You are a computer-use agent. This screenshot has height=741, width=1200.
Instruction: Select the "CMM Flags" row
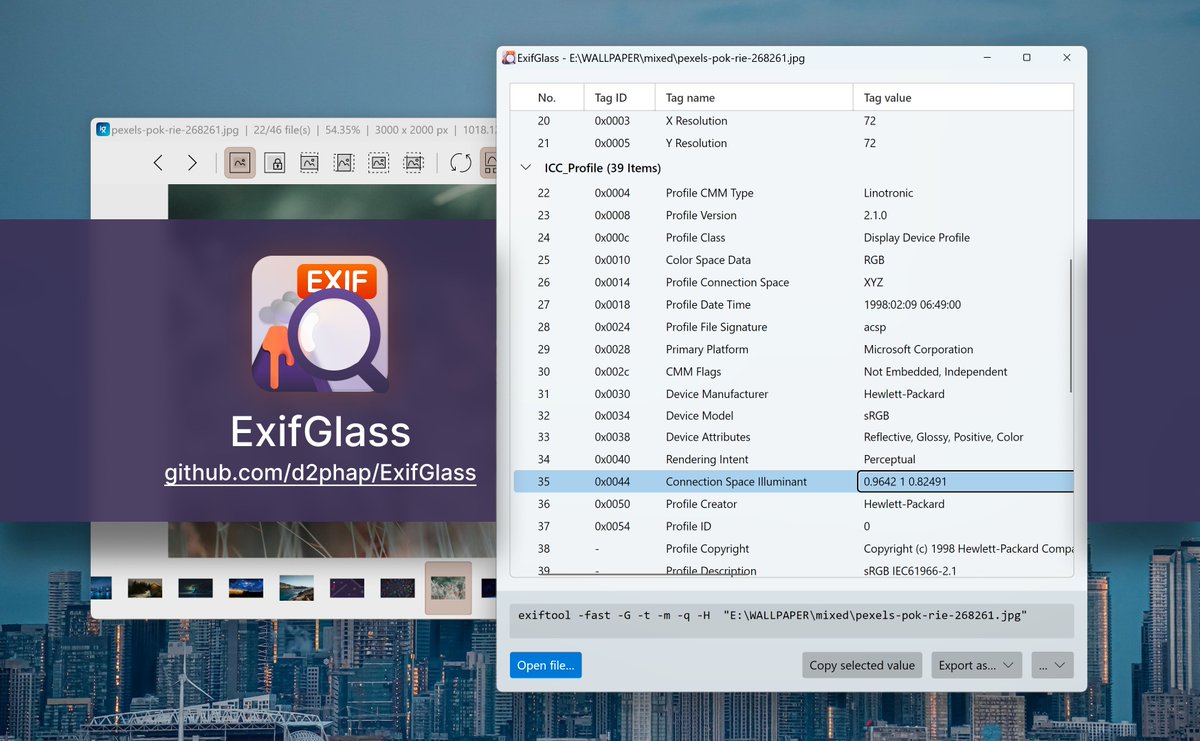793,372
